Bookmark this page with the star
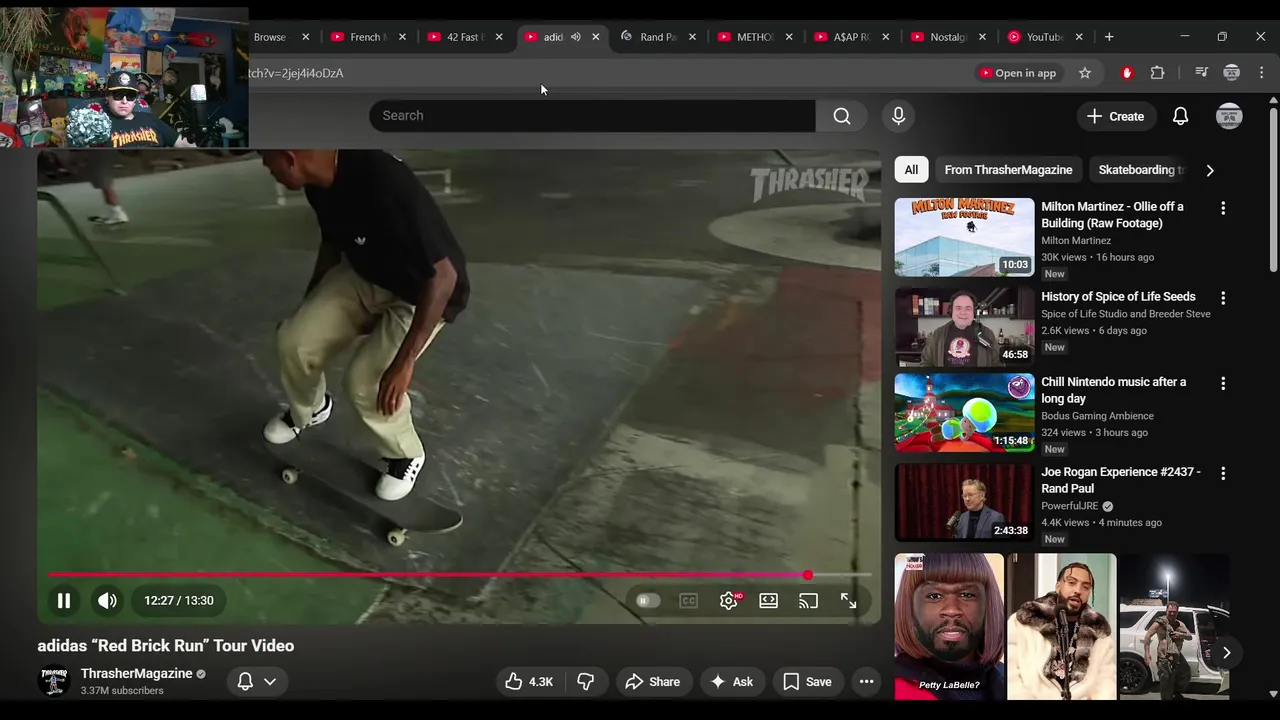Screen dimensions: 1280x720 pyautogui.click(x=1085, y=73)
